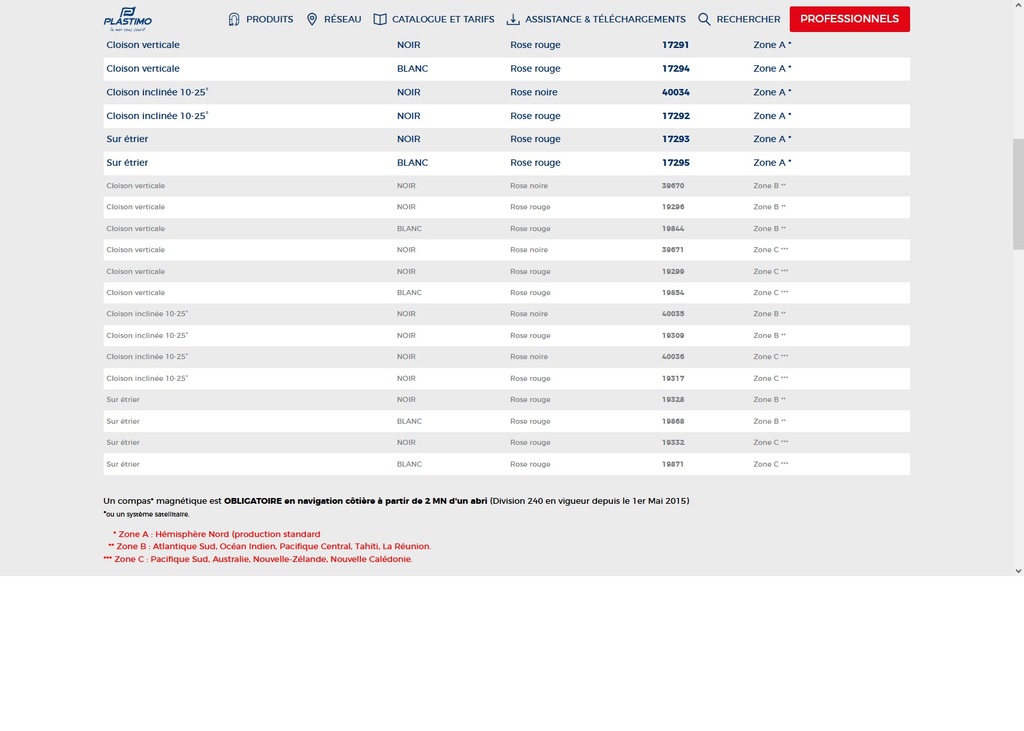Select reference 17291
Image resolution: width=1024 pixels, height=731 pixels.
676,45
